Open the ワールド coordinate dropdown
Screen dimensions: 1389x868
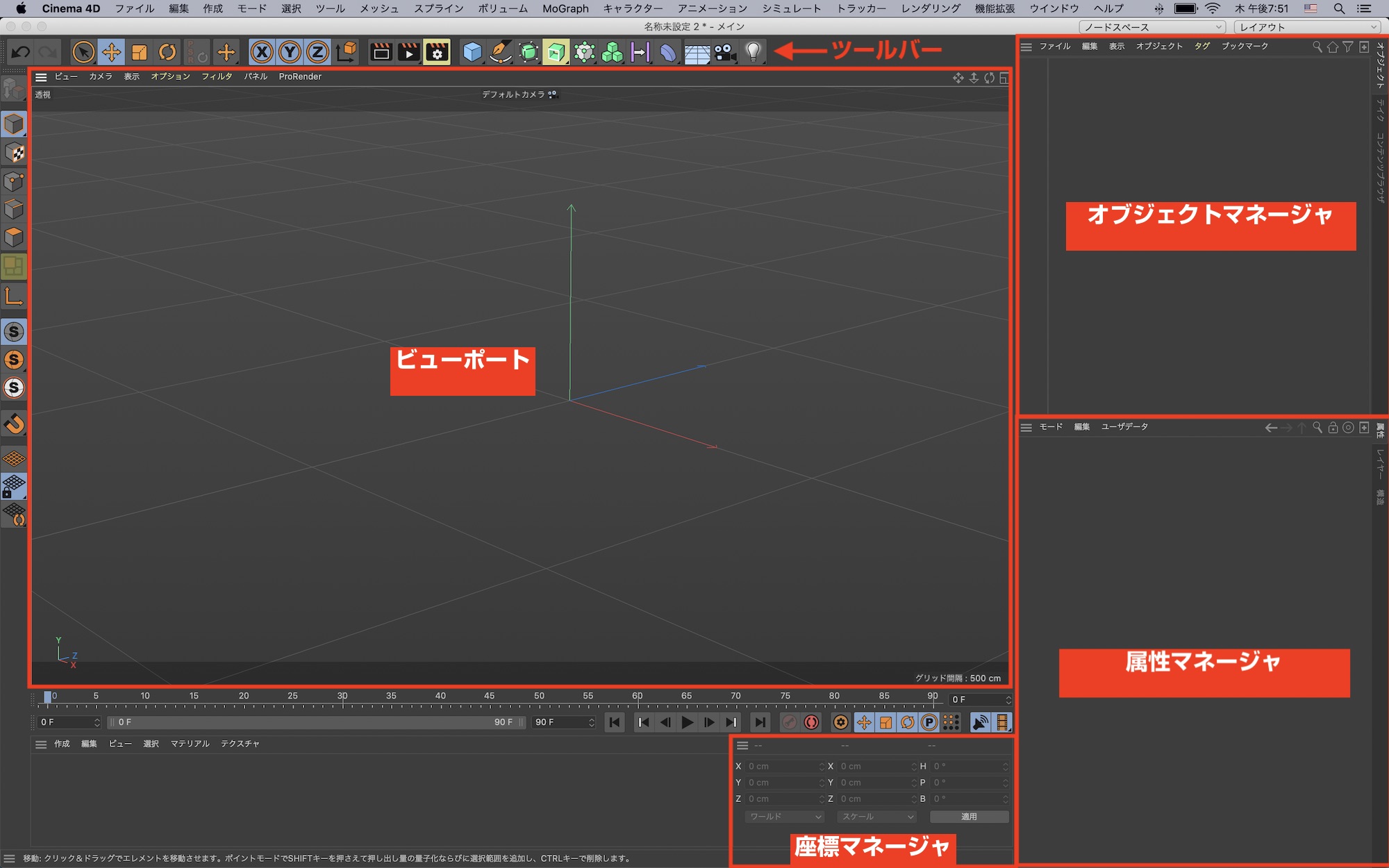tap(785, 817)
